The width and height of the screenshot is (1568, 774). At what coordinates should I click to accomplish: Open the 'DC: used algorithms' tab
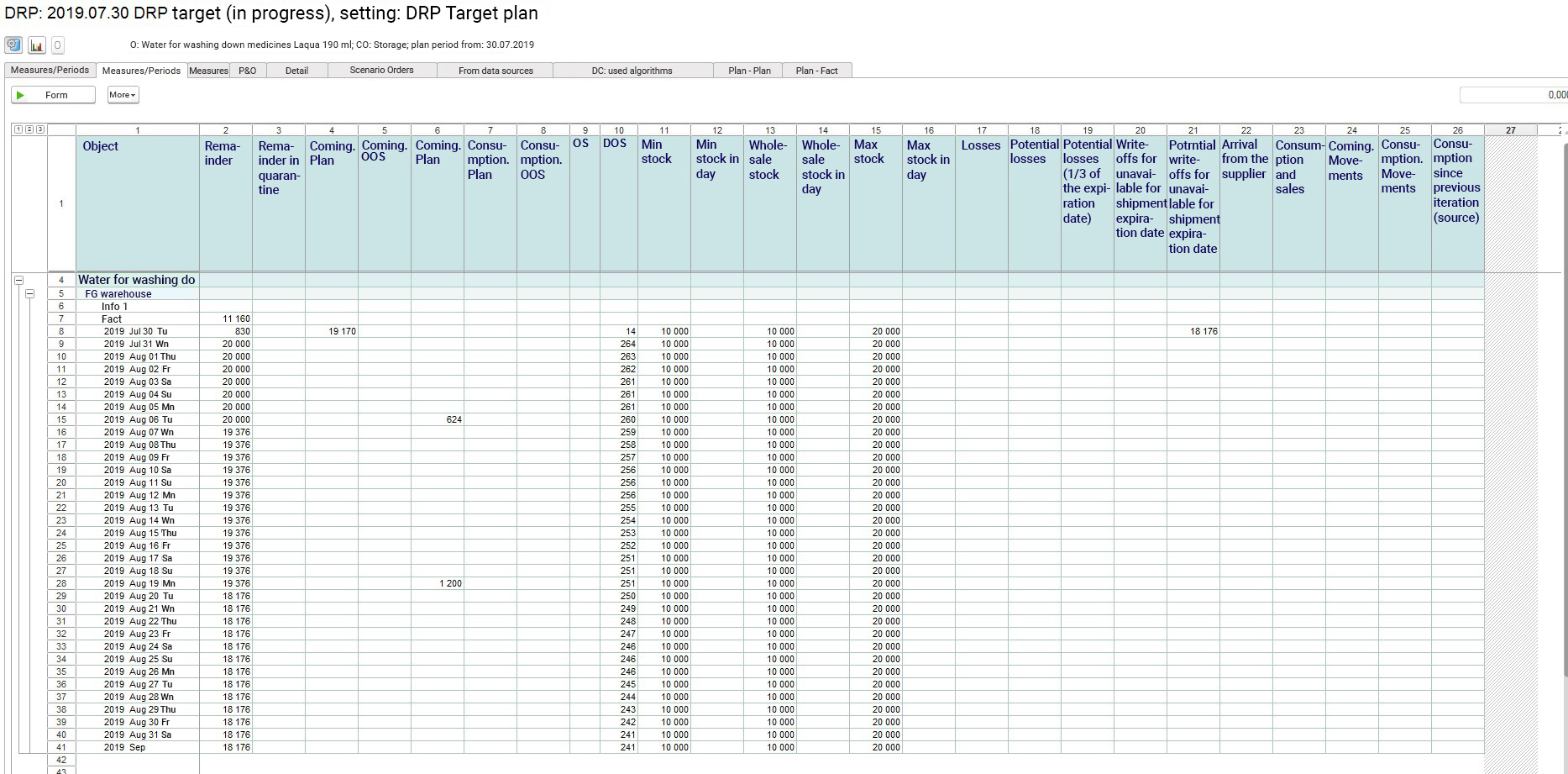coord(632,71)
